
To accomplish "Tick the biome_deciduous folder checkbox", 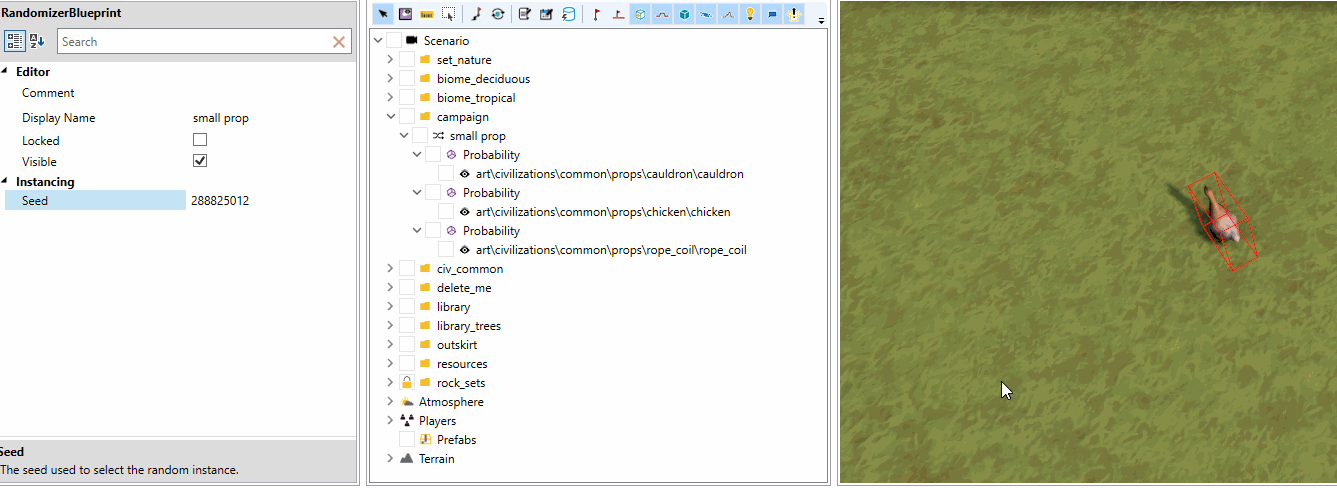I will [x=407, y=79].
